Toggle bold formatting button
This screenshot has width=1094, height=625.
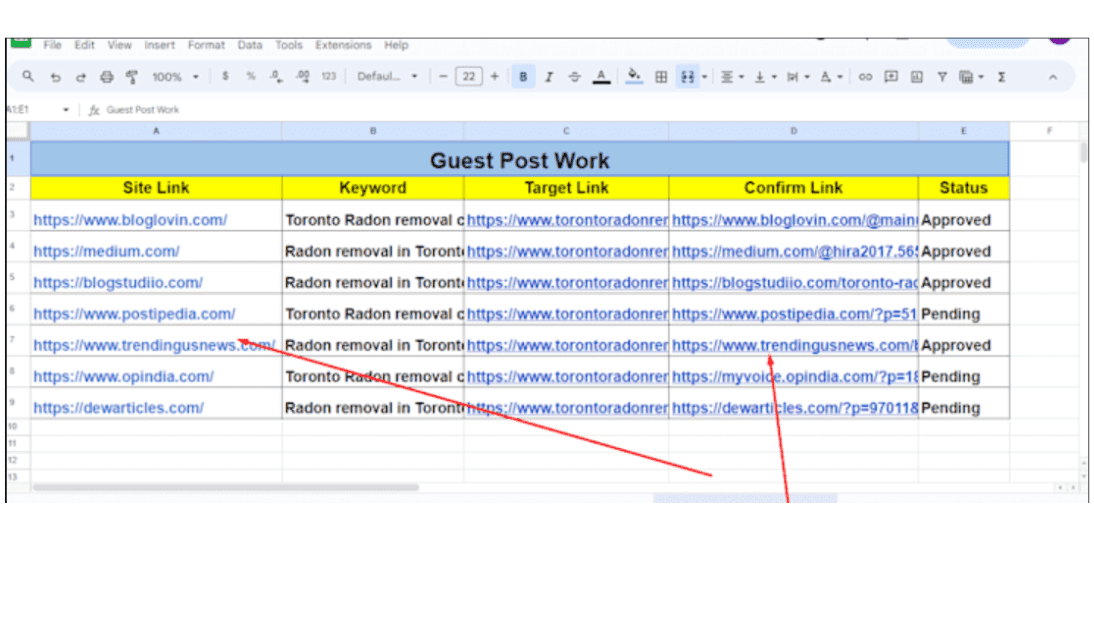(522, 77)
